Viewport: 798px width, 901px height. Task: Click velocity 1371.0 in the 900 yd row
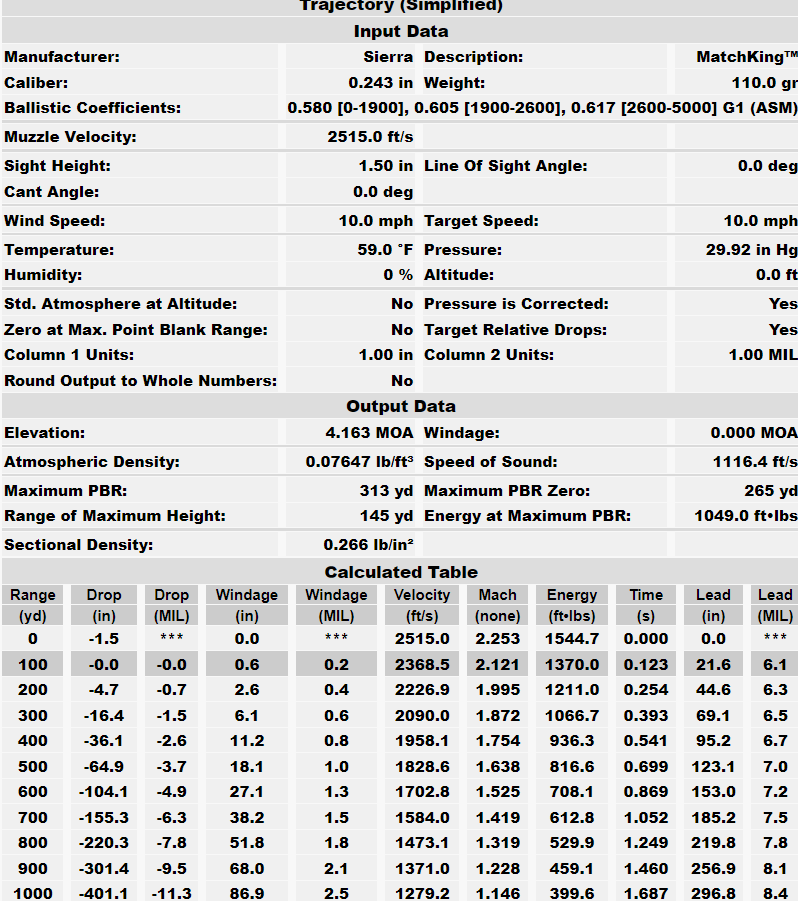(x=422, y=869)
